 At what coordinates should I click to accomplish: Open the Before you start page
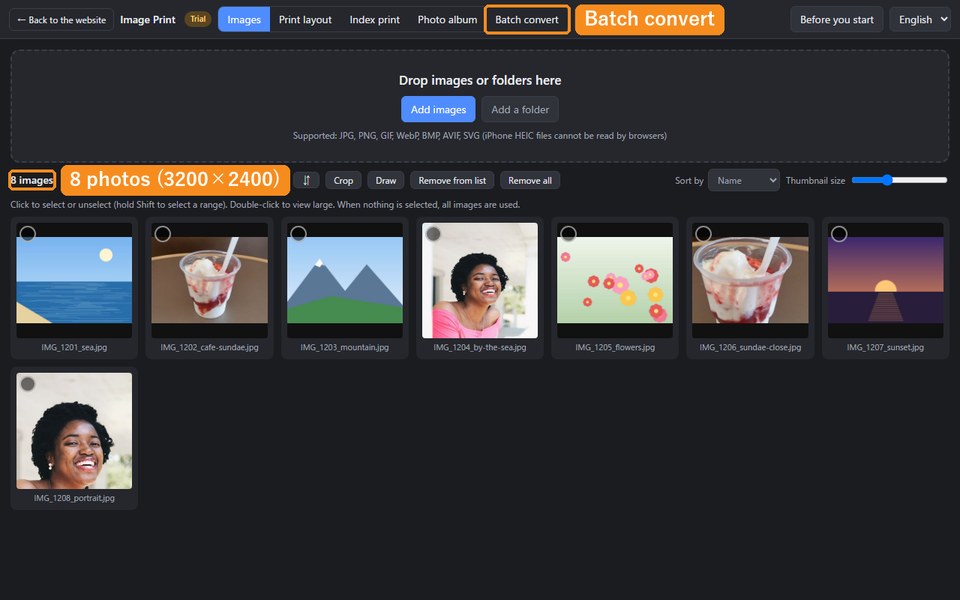point(836,20)
